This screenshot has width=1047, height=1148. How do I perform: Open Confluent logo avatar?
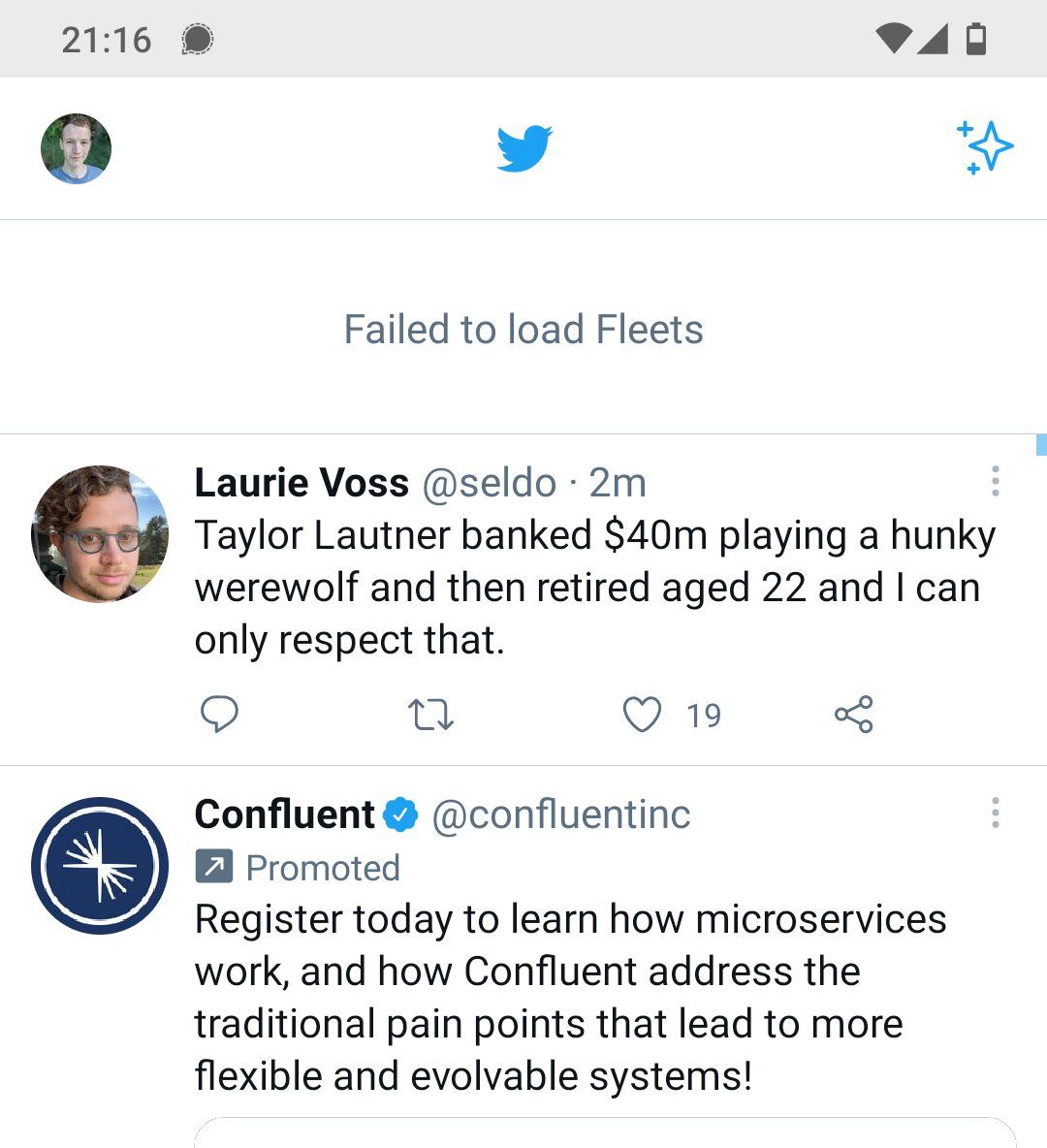[x=100, y=866]
